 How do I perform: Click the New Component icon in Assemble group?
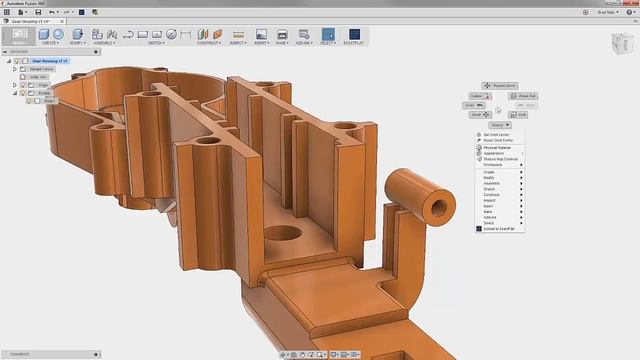pyautogui.click(x=97, y=34)
